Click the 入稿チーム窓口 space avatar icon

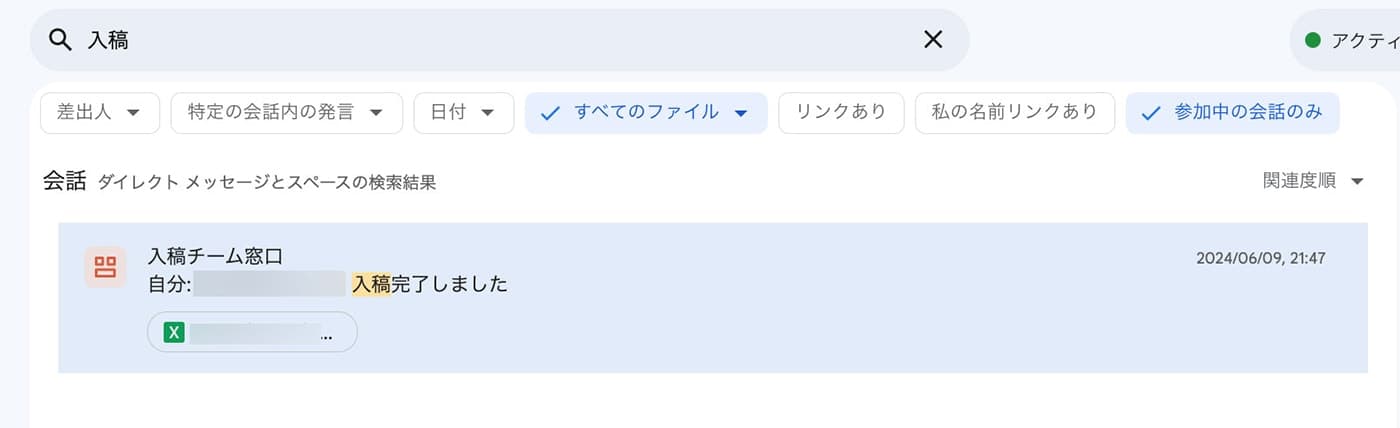pos(105,267)
